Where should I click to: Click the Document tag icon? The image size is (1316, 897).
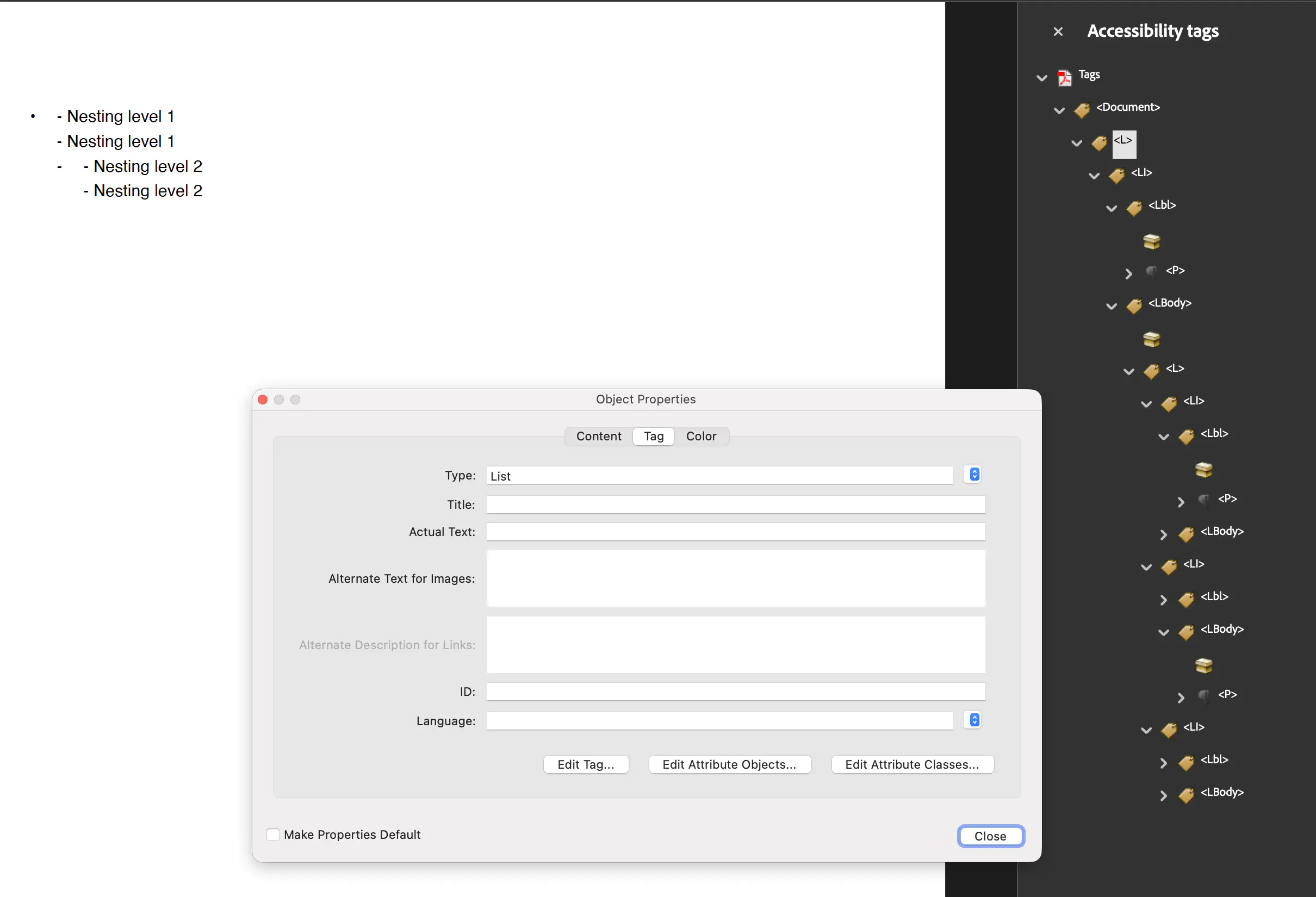[1082, 110]
